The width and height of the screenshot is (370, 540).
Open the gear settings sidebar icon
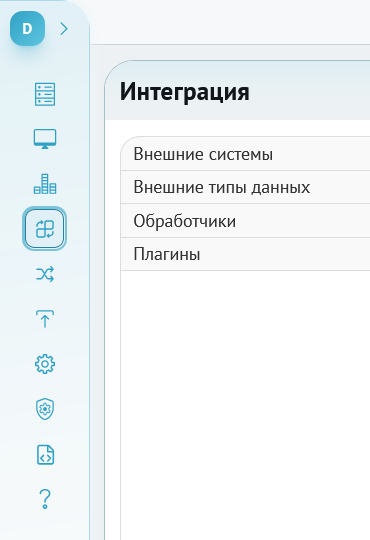click(x=45, y=364)
